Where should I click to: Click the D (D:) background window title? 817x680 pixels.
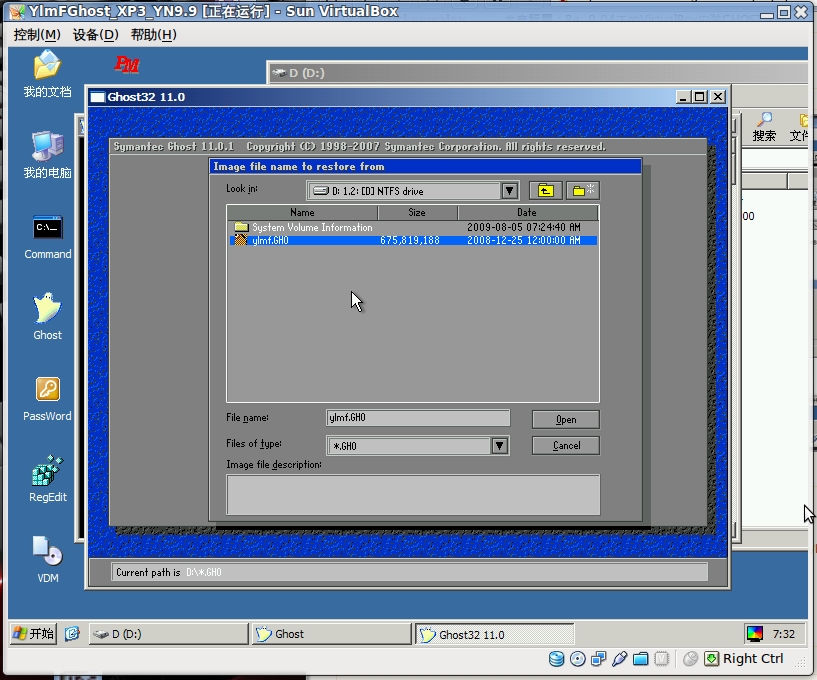coord(307,73)
